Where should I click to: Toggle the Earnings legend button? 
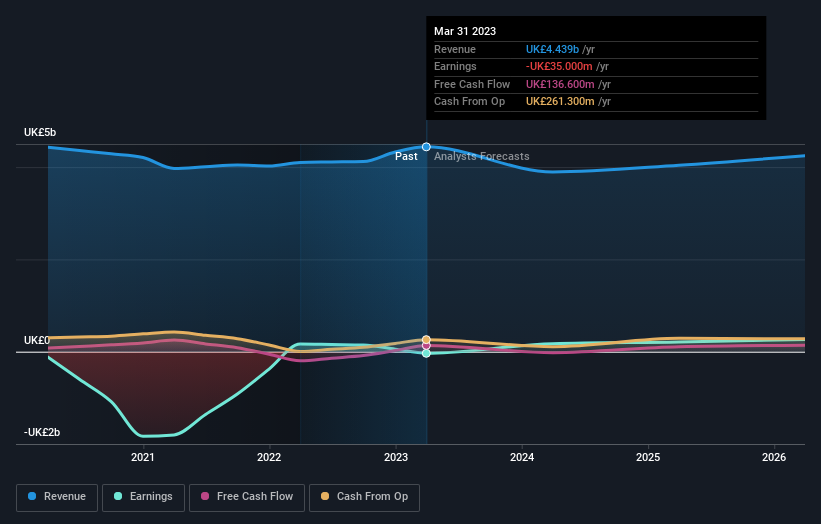143,497
